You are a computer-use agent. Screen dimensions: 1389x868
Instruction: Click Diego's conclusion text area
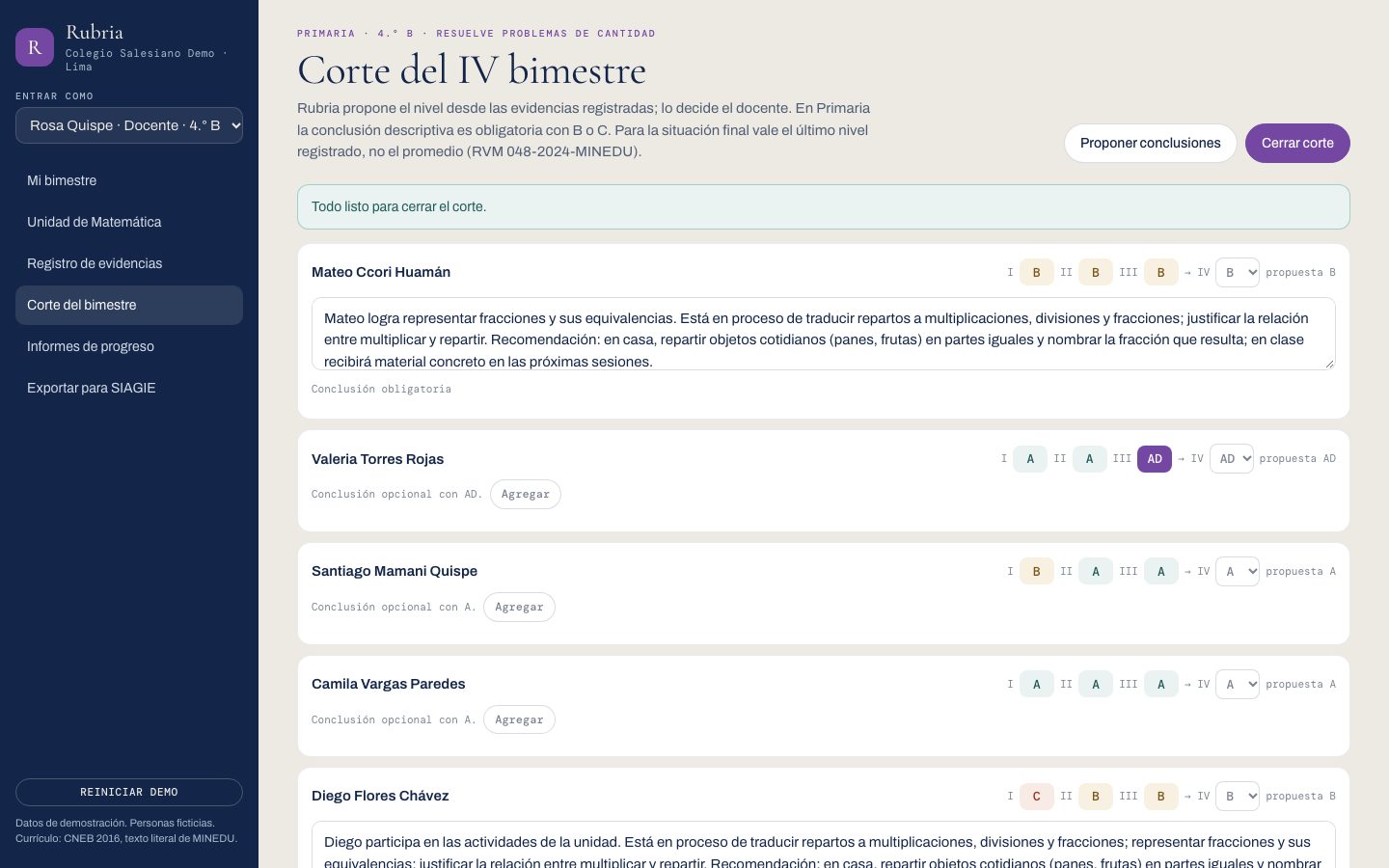(824, 845)
